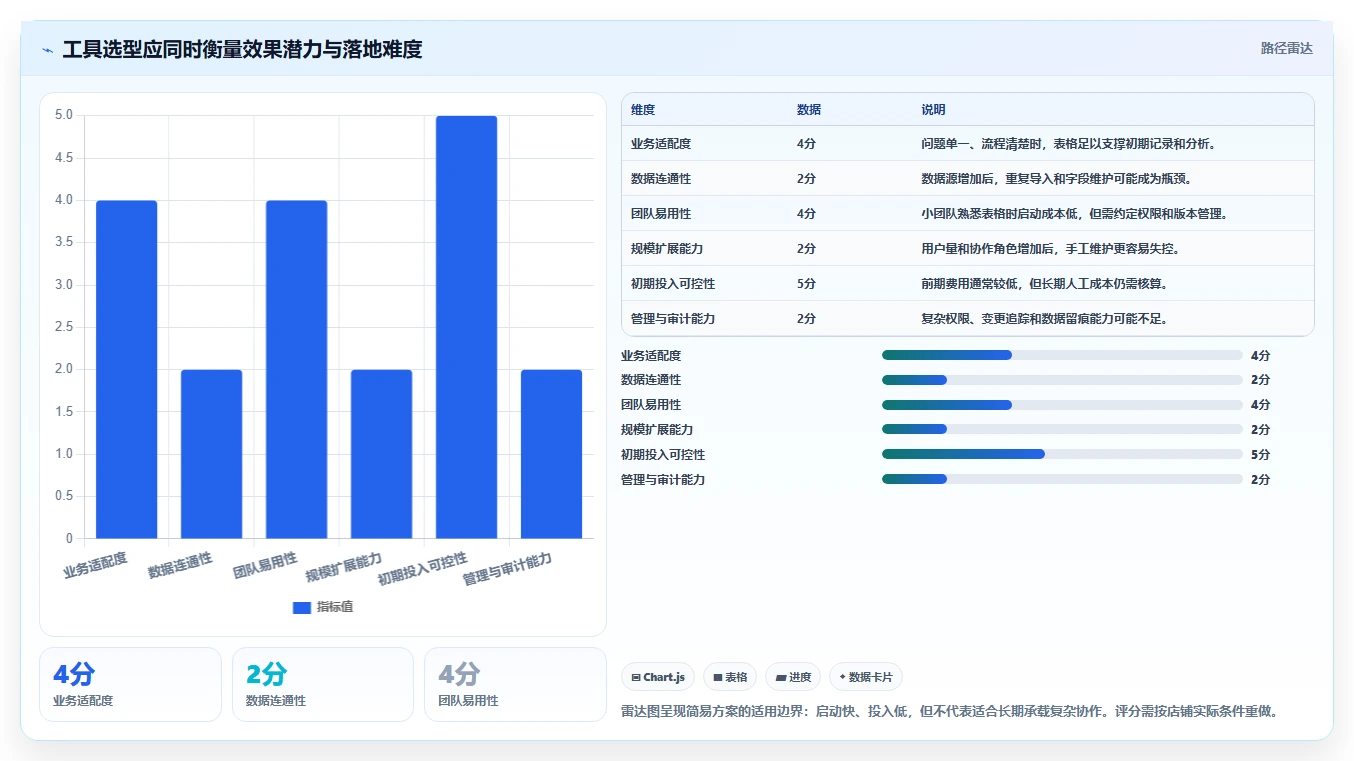Open the 2分 数据连通性 data card
1354x761 pixels.
323,684
